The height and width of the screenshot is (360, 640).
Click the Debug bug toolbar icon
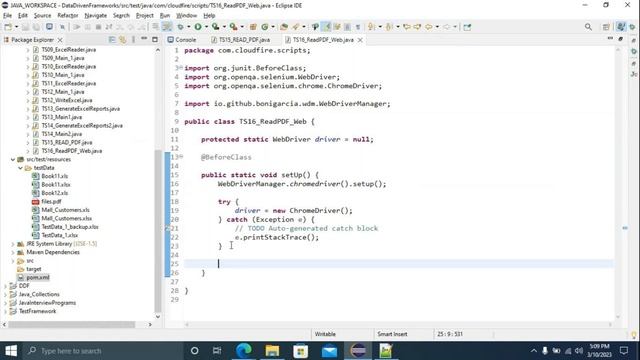pos(180,27)
